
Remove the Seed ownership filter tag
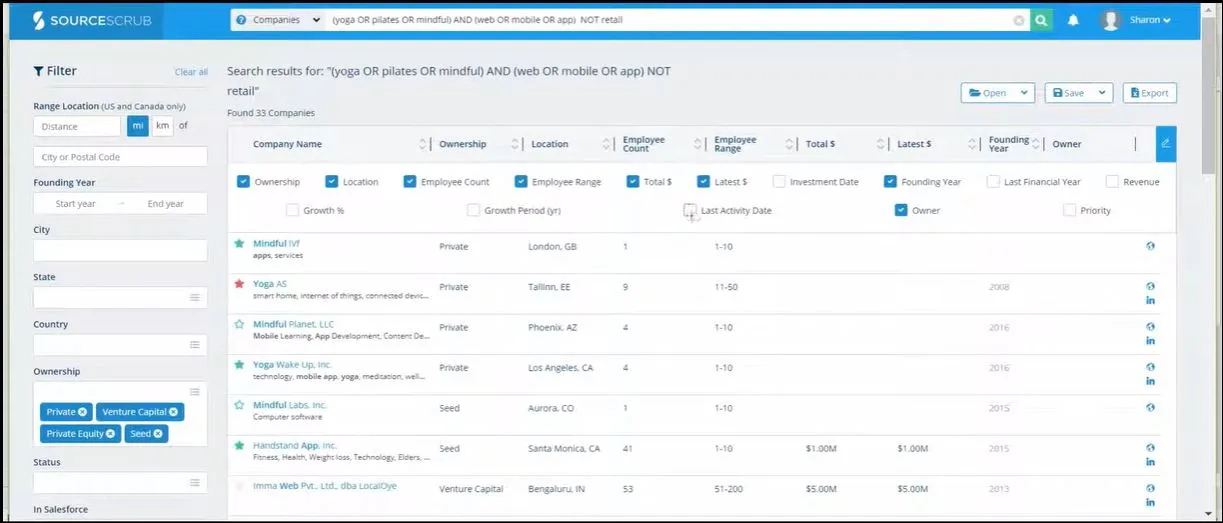(158, 434)
